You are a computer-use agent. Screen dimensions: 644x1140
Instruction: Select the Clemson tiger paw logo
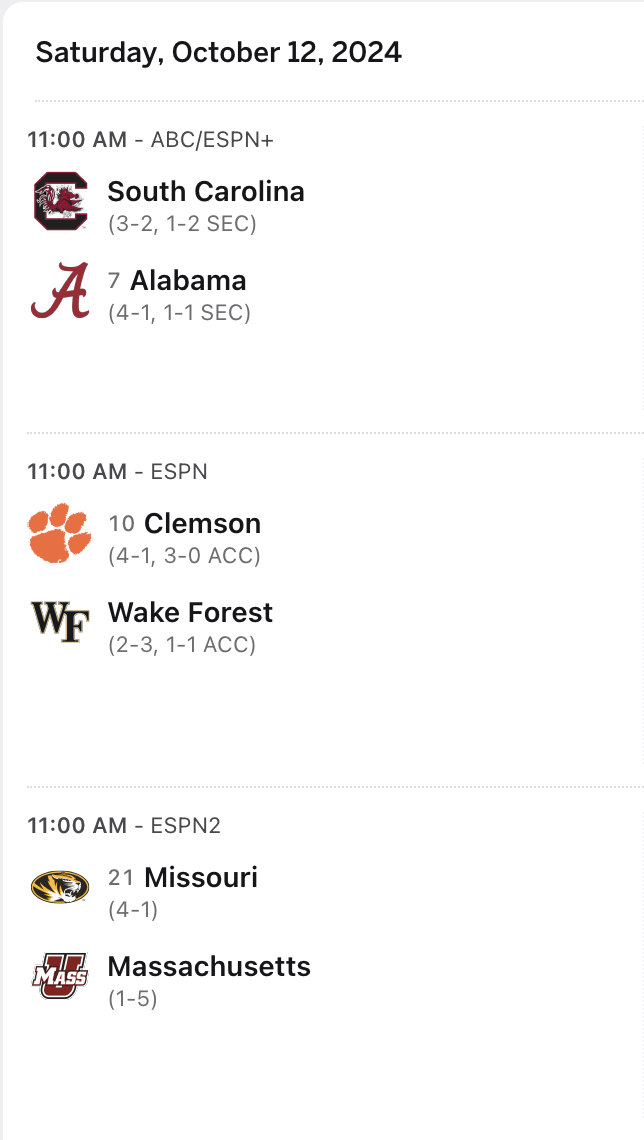click(60, 533)
